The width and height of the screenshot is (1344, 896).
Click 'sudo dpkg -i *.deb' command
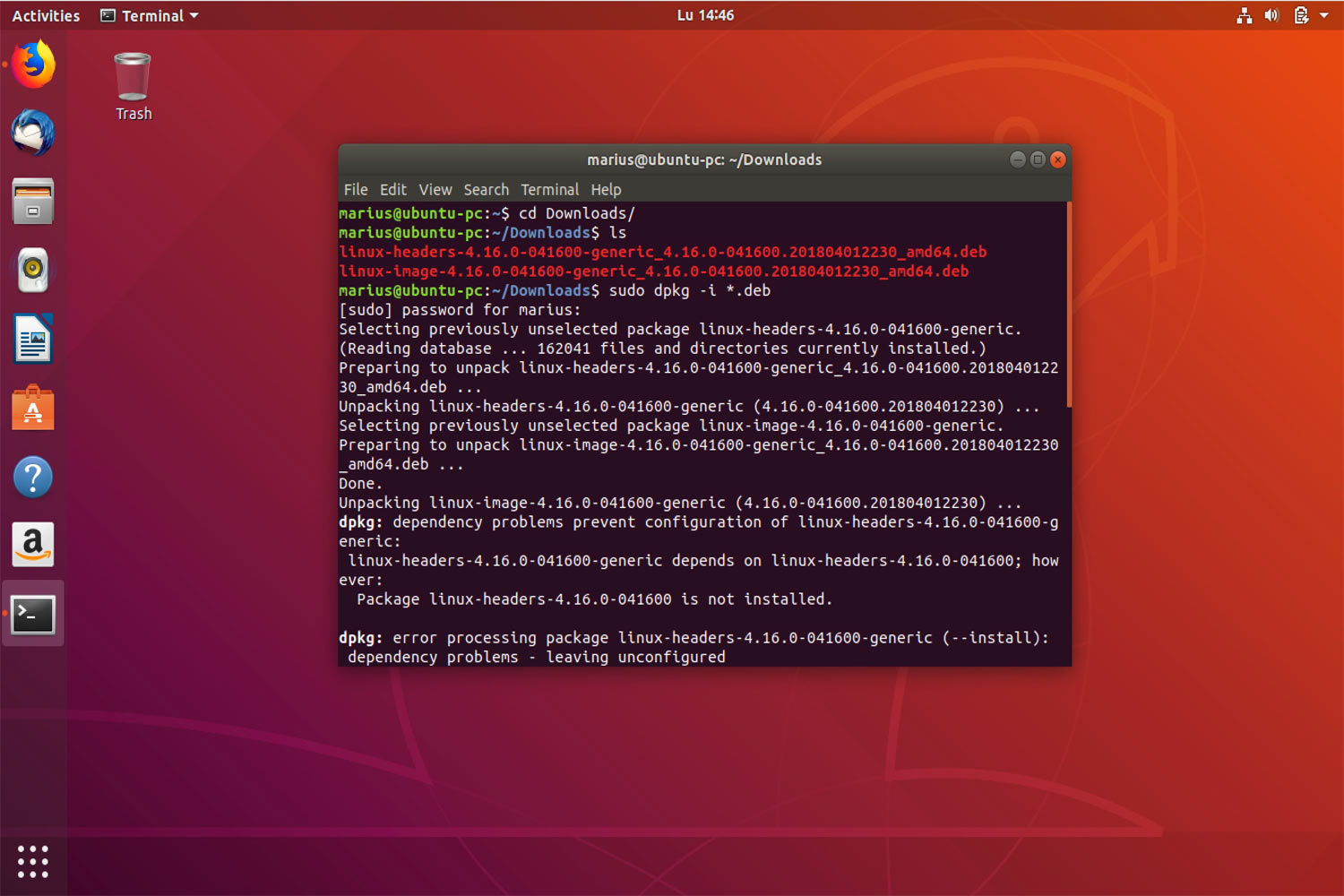[x=690, y=290]
